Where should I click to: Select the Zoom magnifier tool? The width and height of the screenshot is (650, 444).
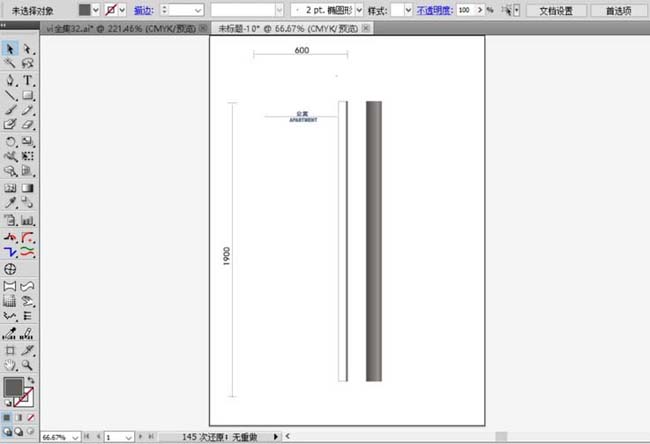[x=27, y=365]
